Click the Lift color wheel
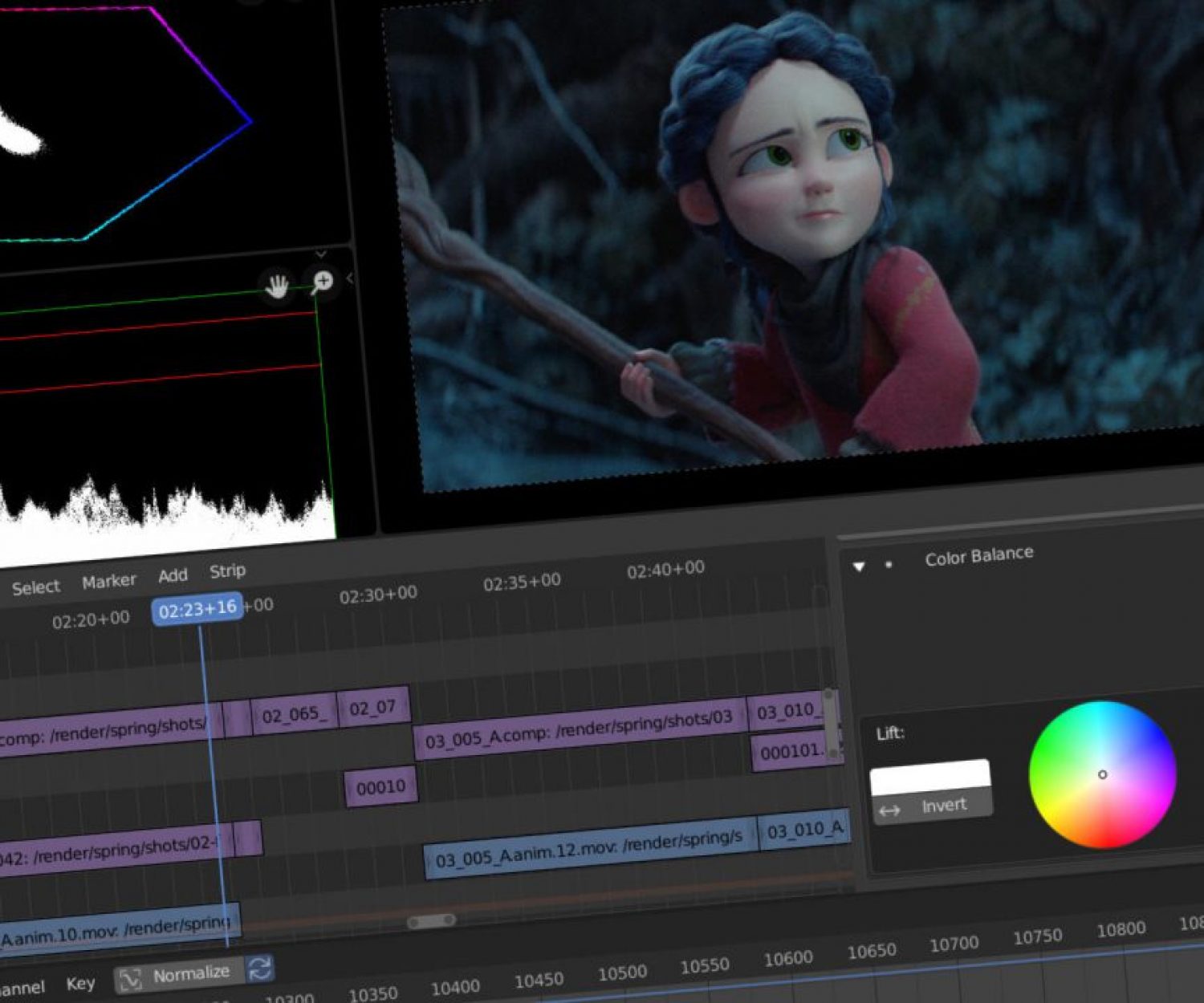This screenshot has height=1003, width=1204. tap(1103, 774)
